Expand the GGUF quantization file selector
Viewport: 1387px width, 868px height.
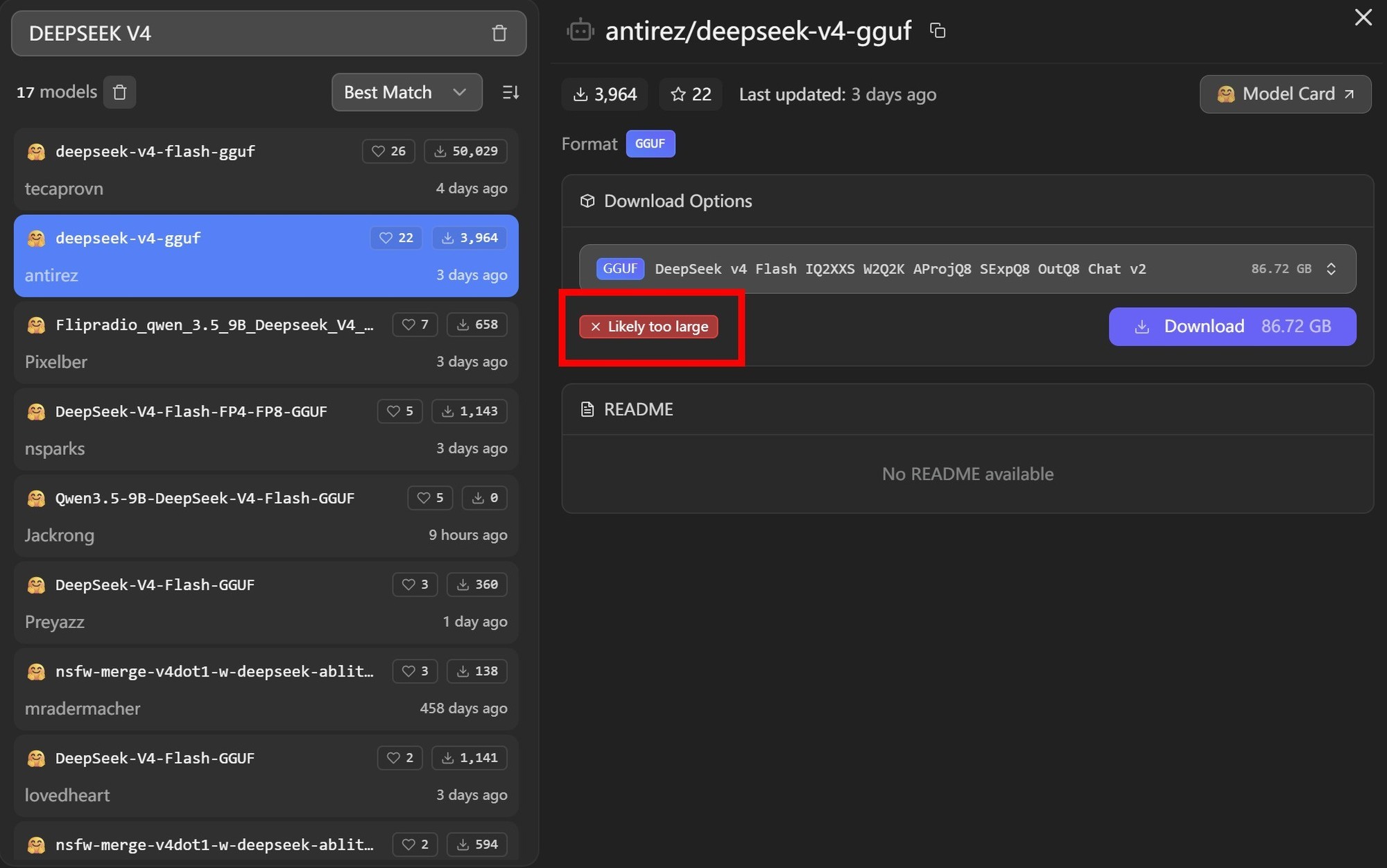(x=967, y=269)
